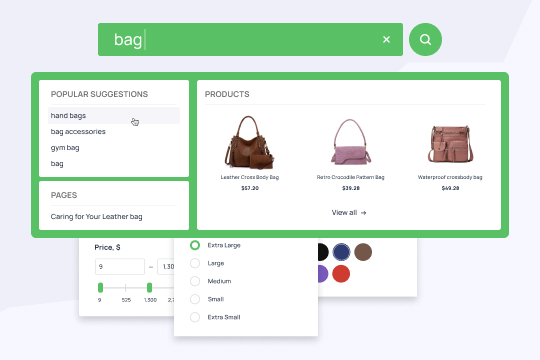The width and height of the screenshot is (540, 360).
Task: Click the 'View all' products link
Action: point(349,213)
